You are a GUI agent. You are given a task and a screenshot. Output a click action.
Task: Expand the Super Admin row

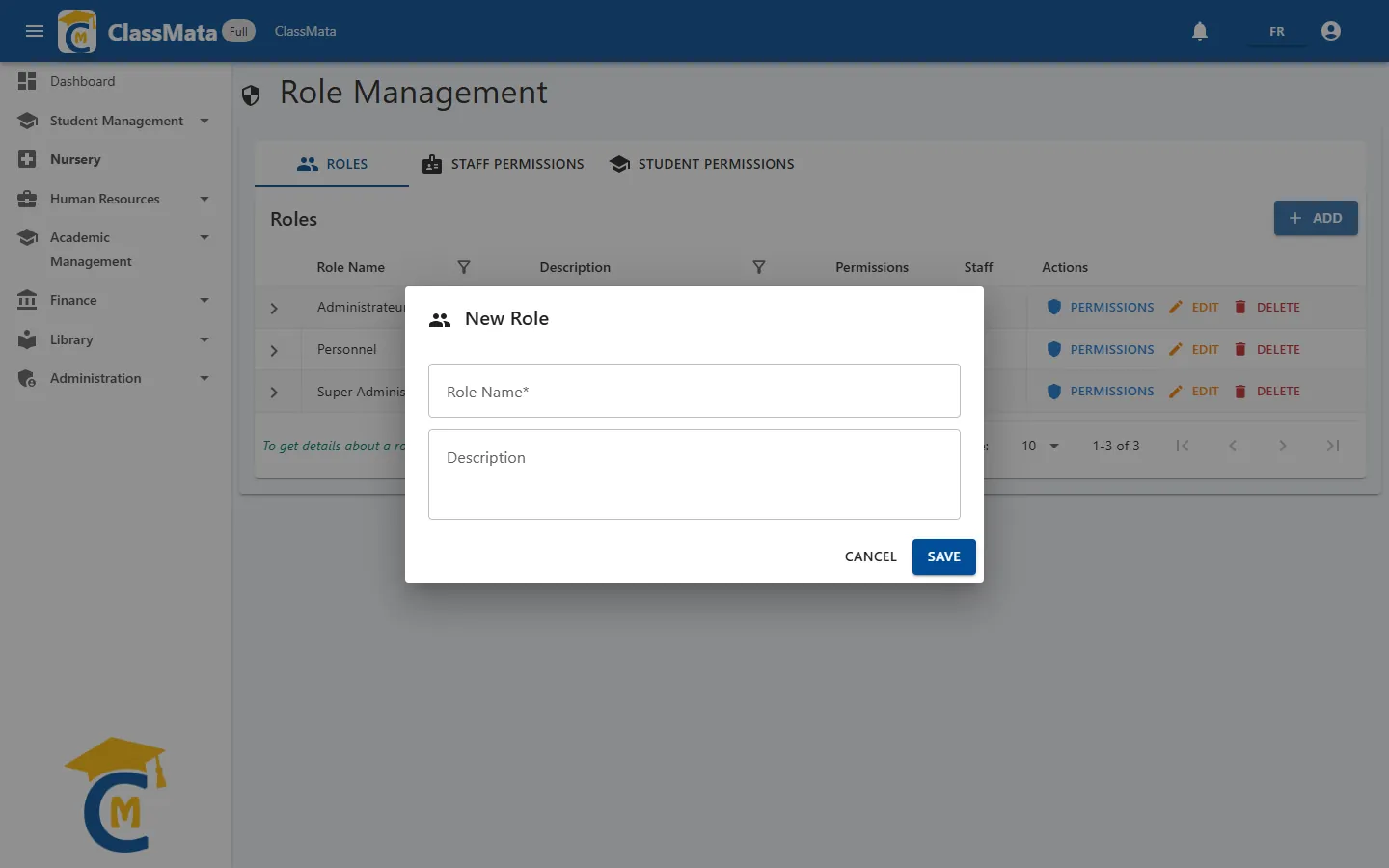coord(274,393)
